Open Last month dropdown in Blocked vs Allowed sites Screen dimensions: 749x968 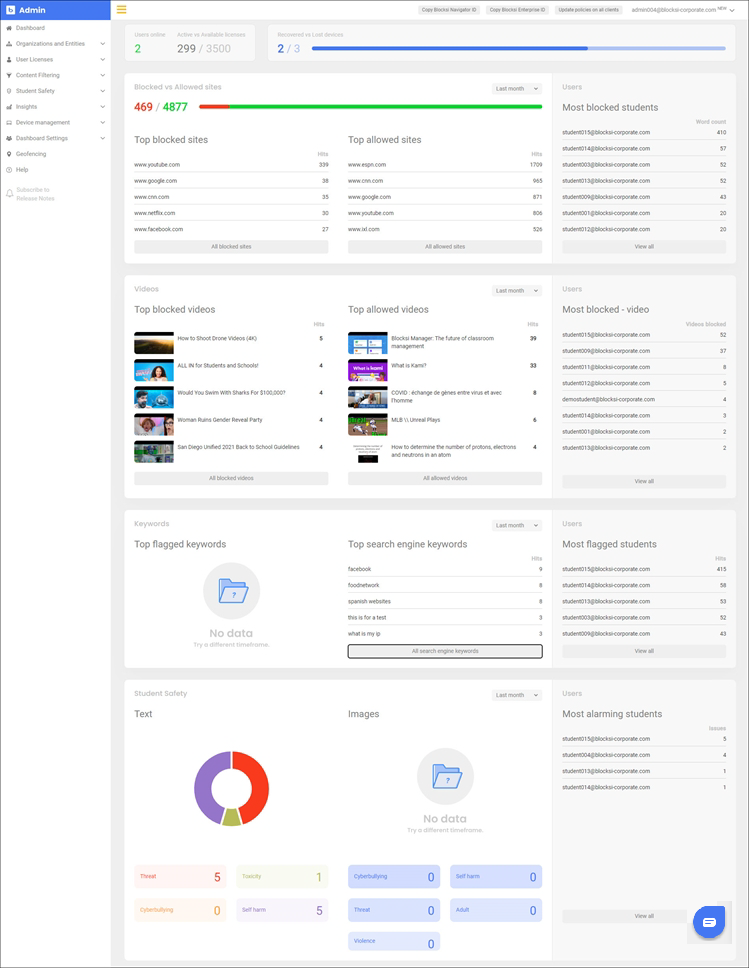517,89
